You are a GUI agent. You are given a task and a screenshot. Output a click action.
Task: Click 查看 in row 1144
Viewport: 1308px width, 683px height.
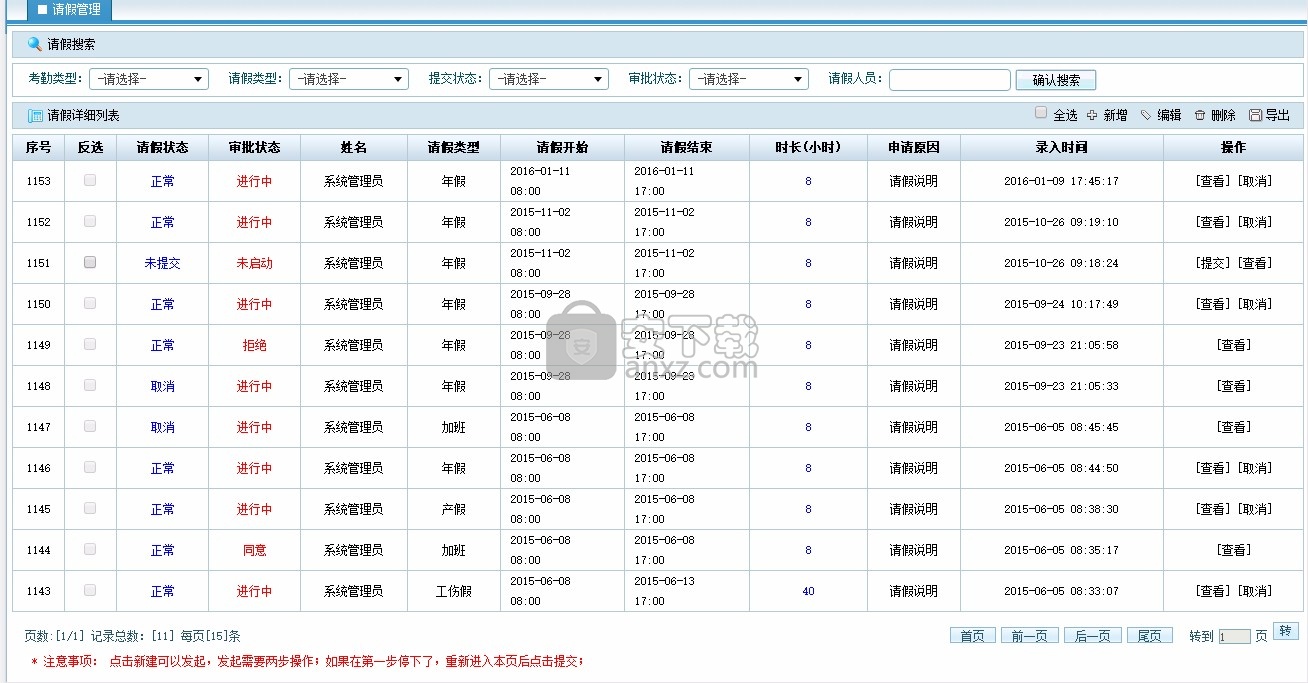(x=1234, y=550)
